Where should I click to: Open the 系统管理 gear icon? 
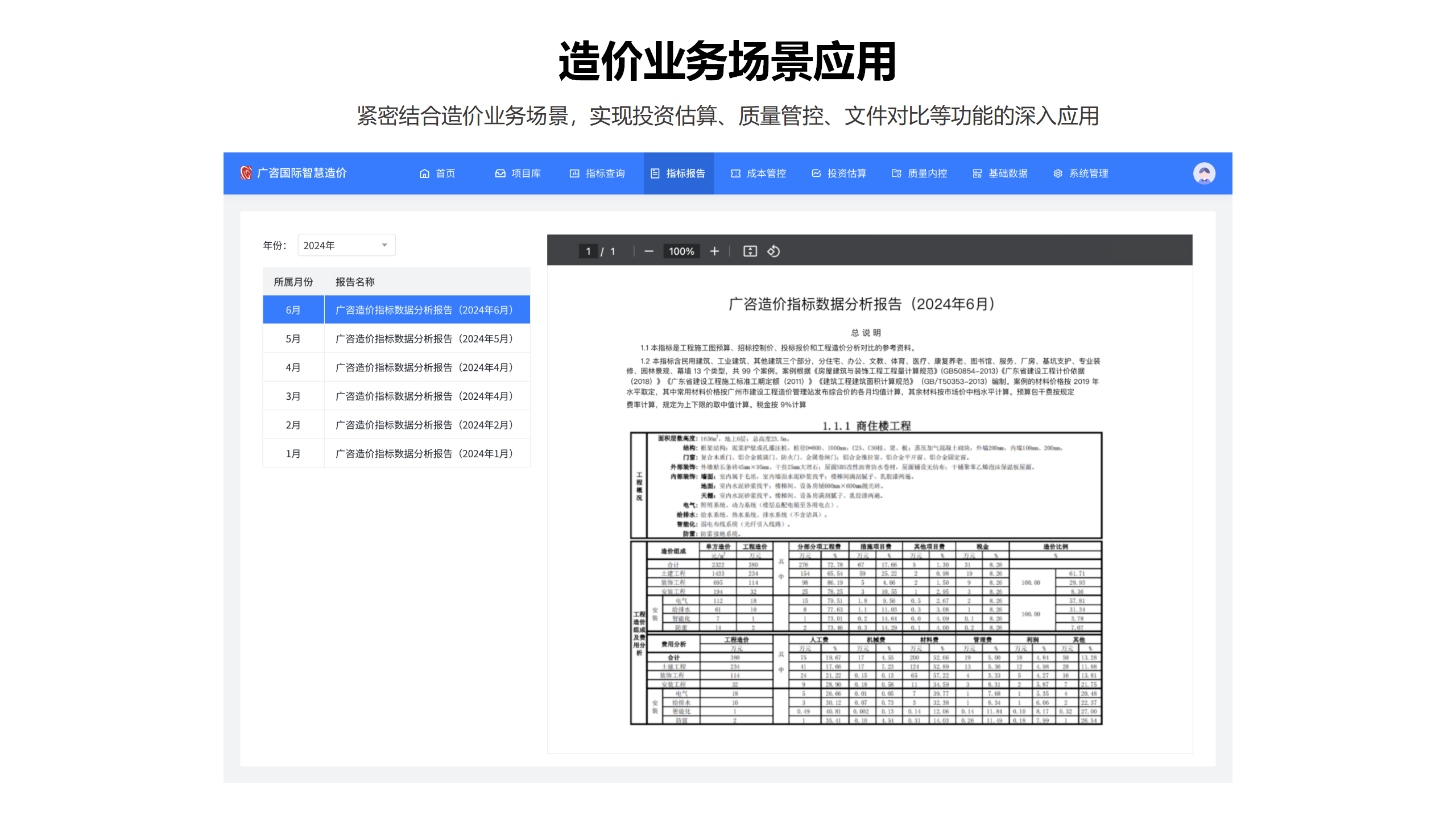coord(1058,173)
